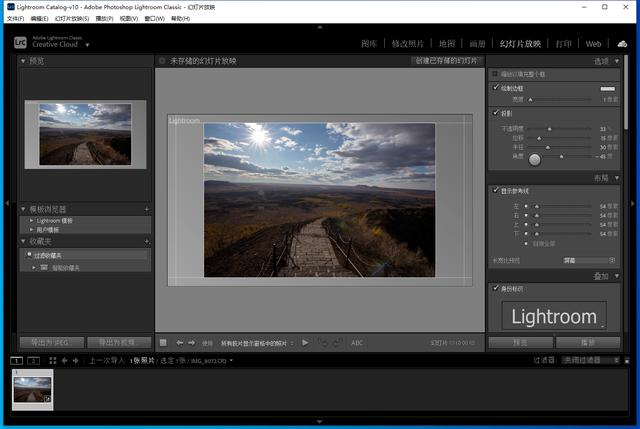Go to next slide with right arrow
Screen dimensions: 640x429
[x=191, y=343]
